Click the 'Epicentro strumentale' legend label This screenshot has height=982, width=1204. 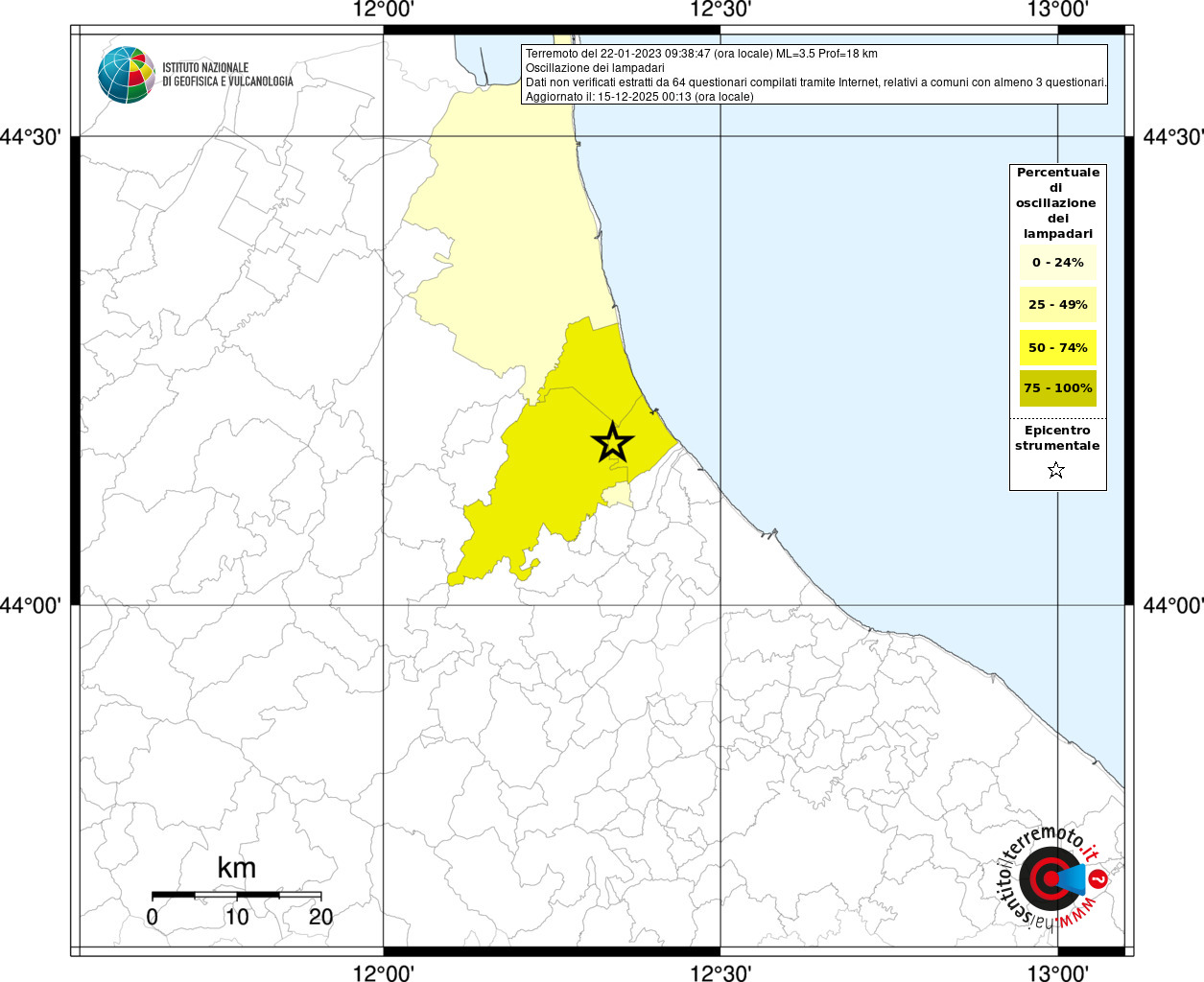click(1057, 438)
